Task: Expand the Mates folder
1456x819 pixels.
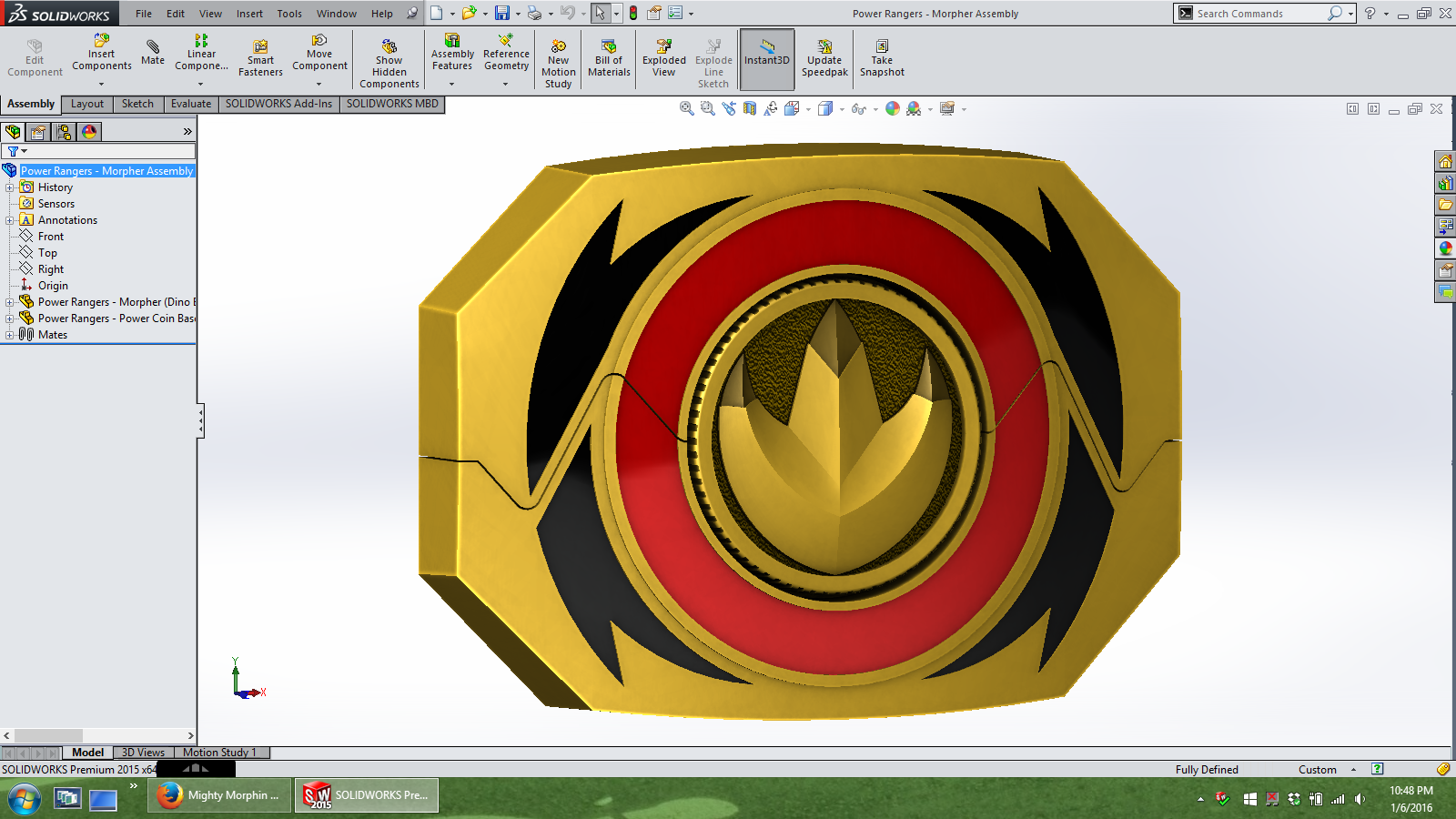Action: pyautogui.click(x=9, y=335)
